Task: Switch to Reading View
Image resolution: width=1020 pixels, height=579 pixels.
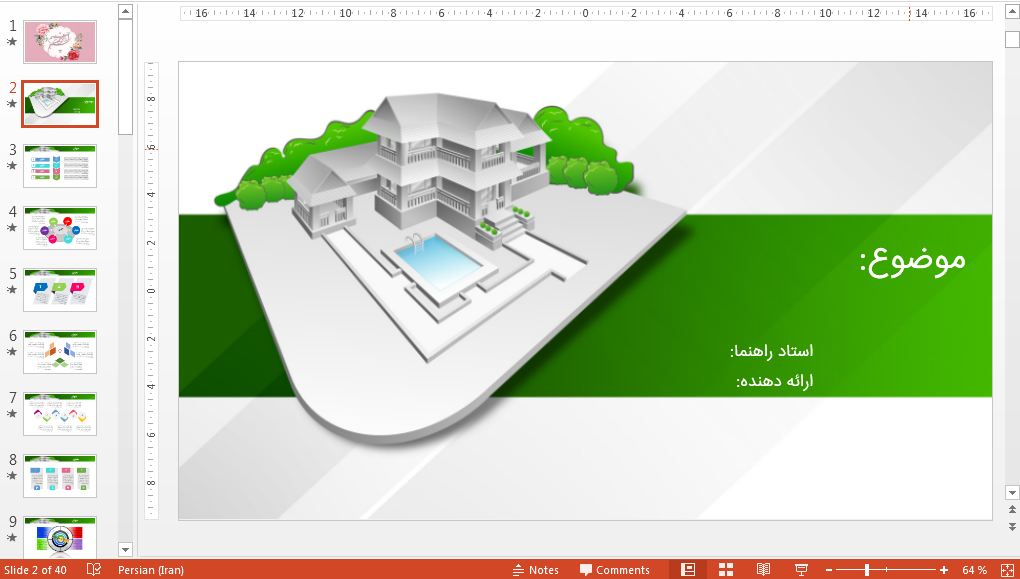Action: (763, 569)
